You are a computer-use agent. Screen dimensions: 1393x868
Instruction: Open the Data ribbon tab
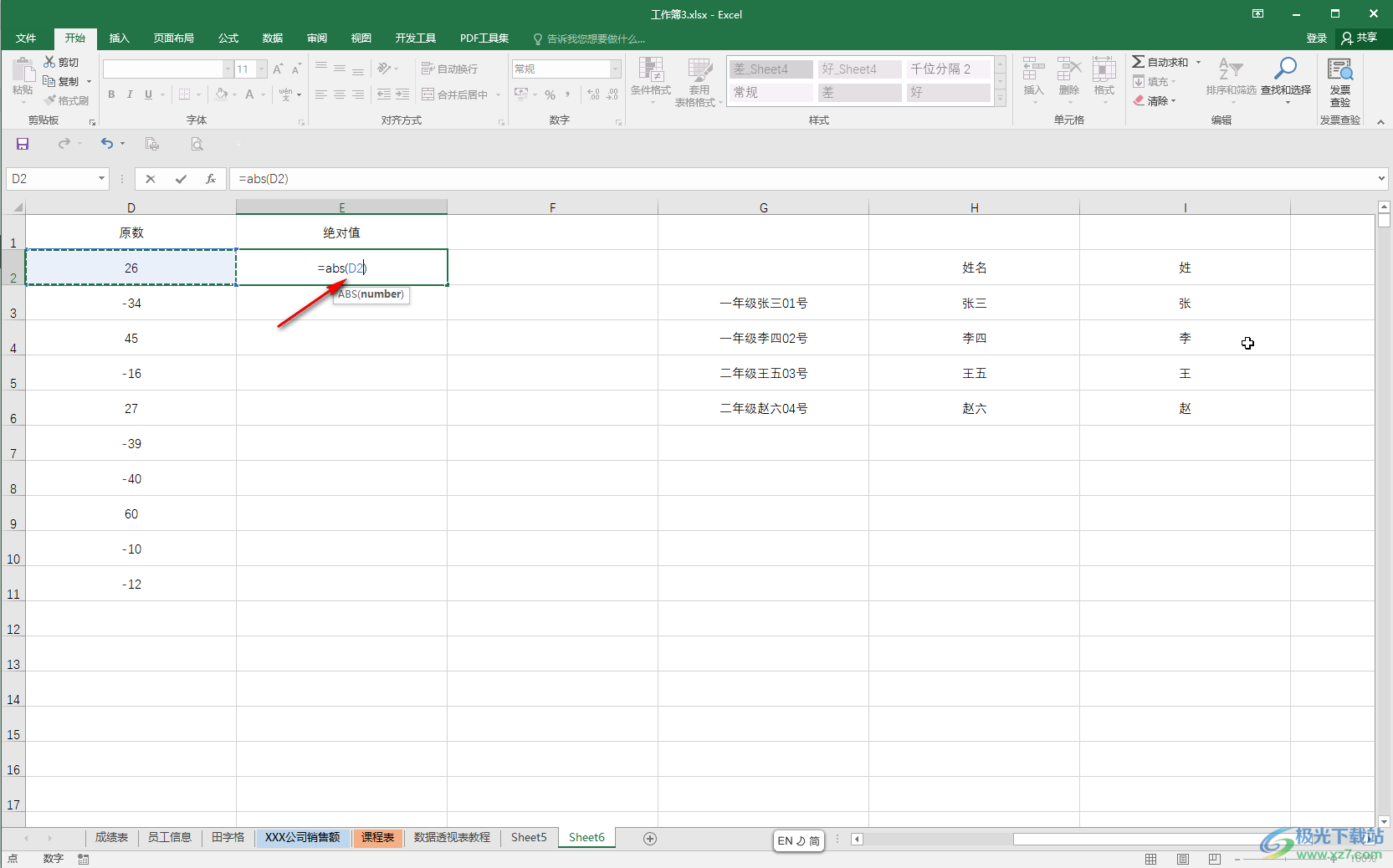273,38
